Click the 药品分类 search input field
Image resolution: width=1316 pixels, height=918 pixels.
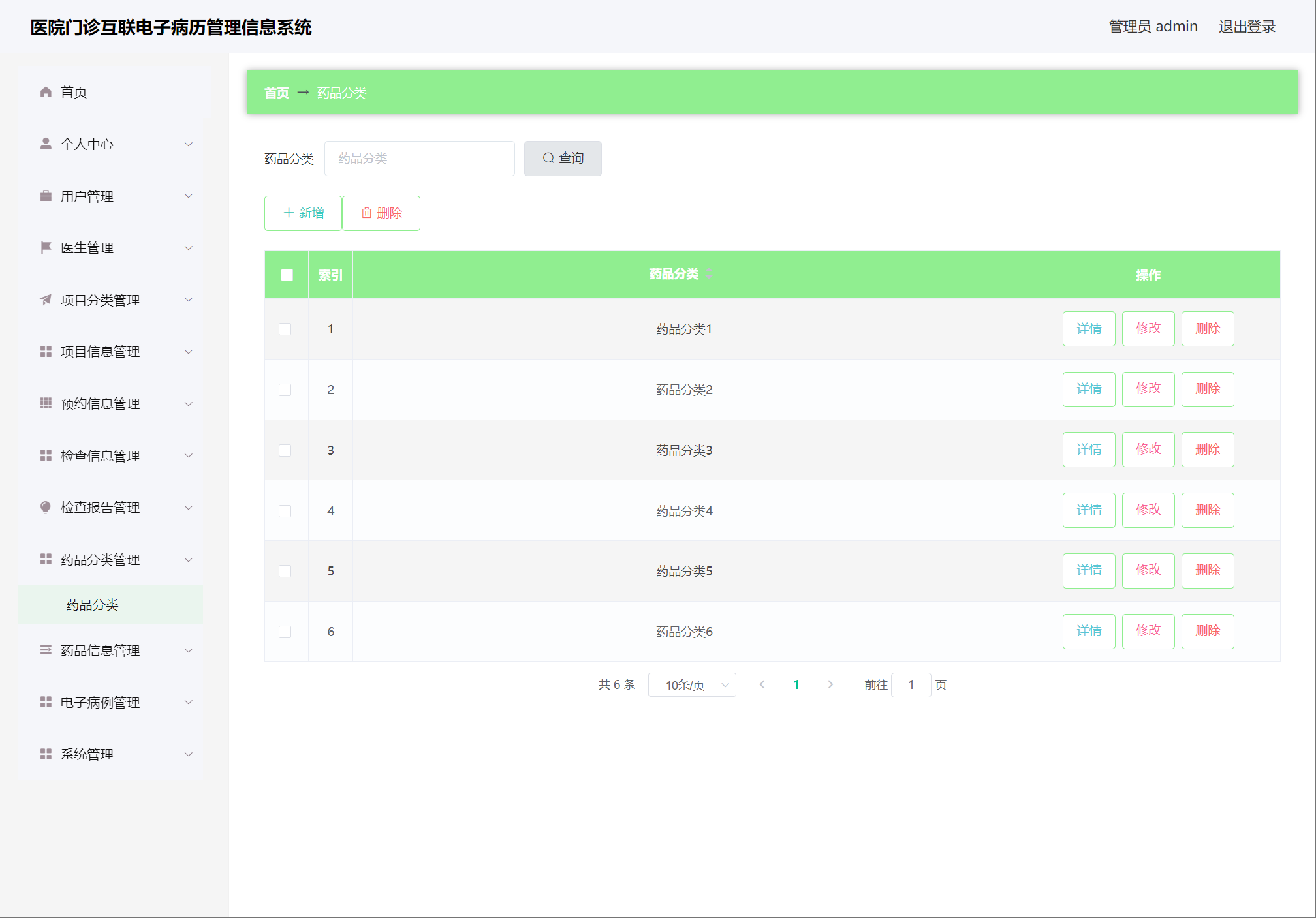click(x=419, y=159)
